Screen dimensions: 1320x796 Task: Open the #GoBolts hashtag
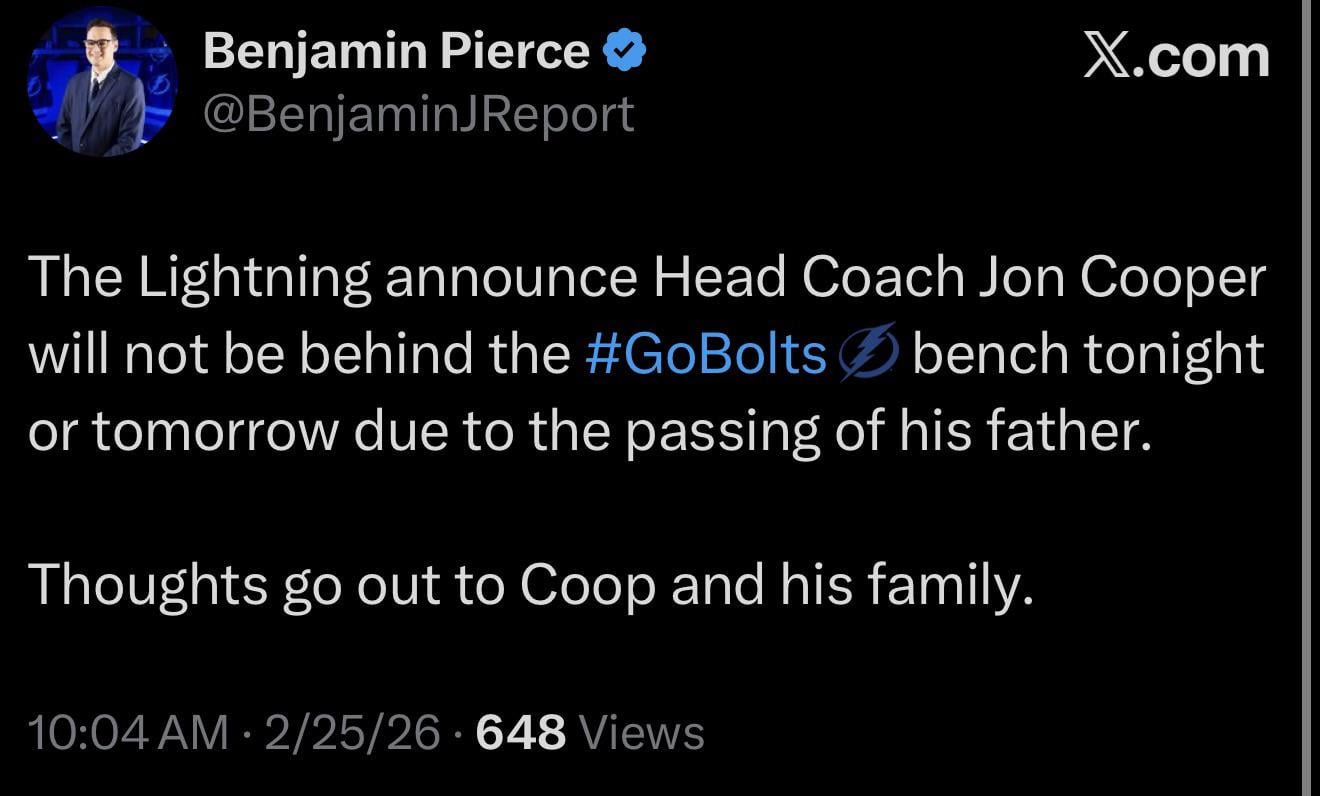706,355
